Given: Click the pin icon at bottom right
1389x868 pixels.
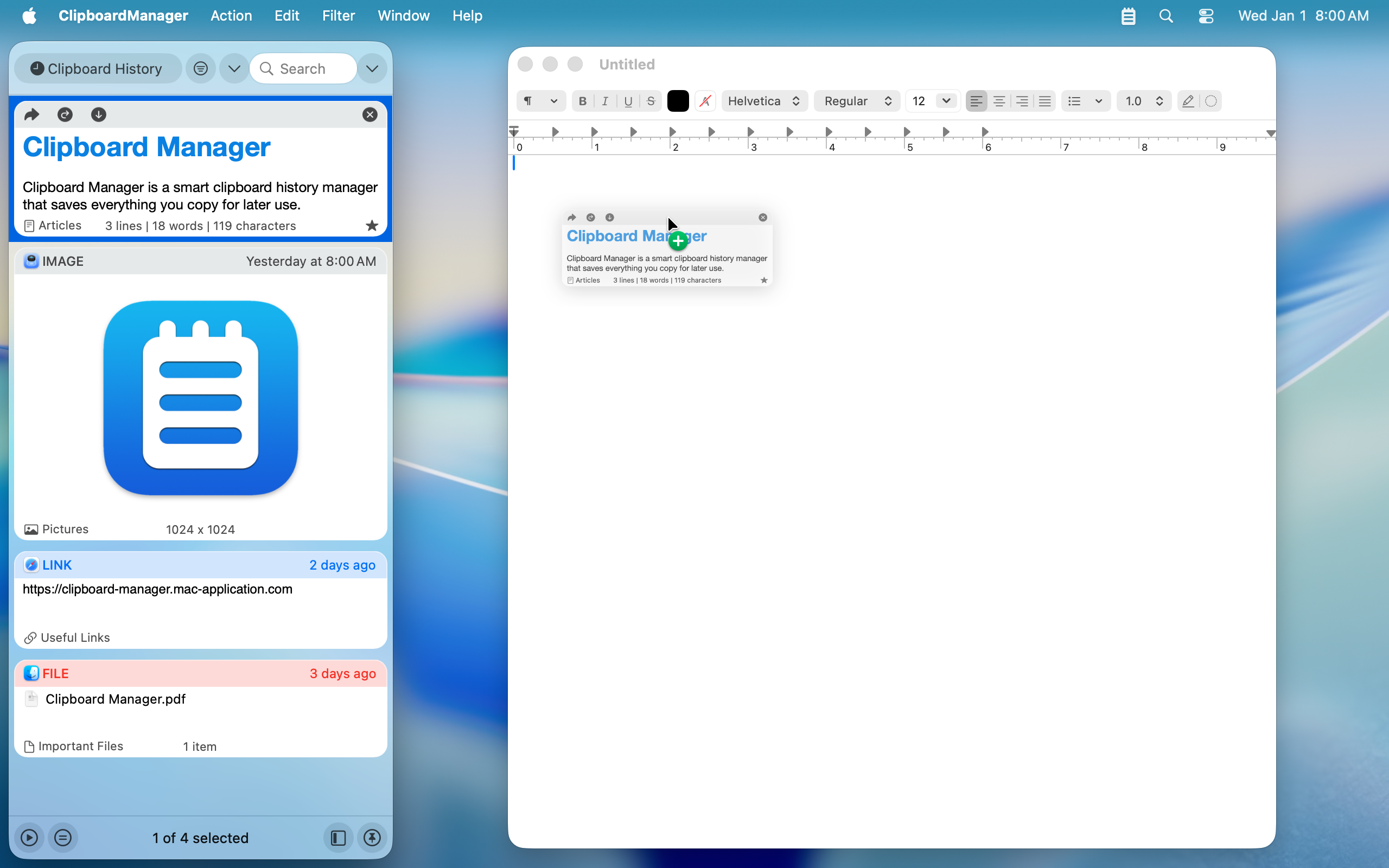Looking at the screenshot, I should tap(372, 838).
